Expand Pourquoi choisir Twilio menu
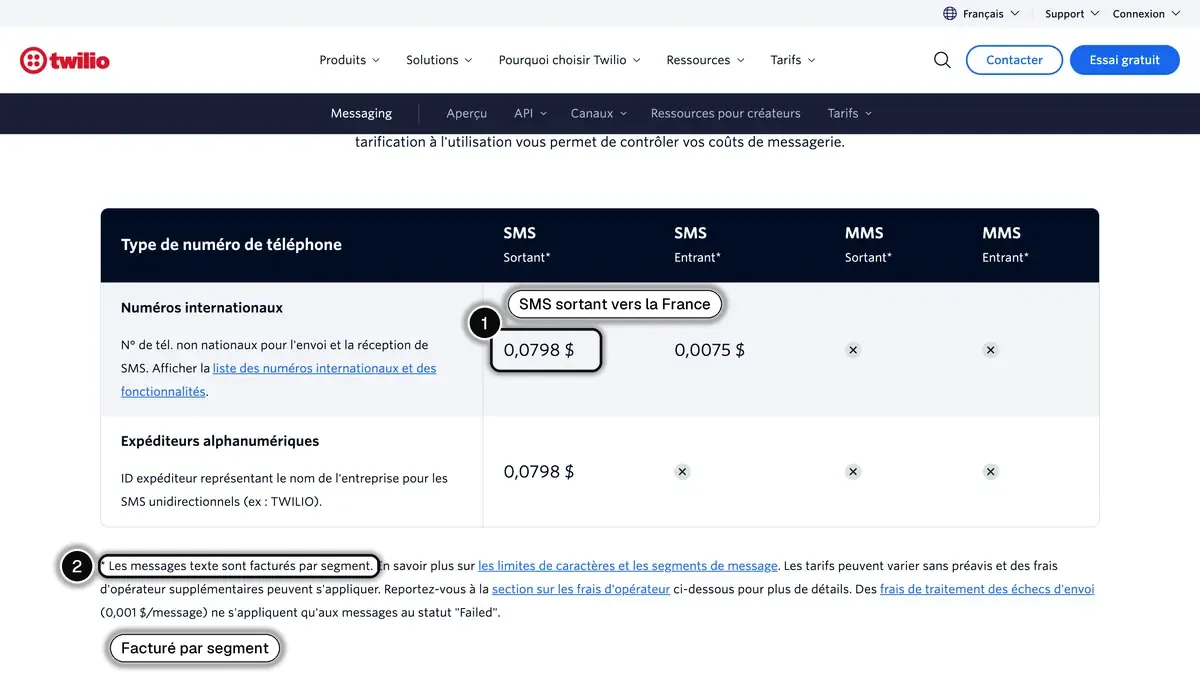The image size is (1200, 675). pyautogui.click(x=570, y=60)
